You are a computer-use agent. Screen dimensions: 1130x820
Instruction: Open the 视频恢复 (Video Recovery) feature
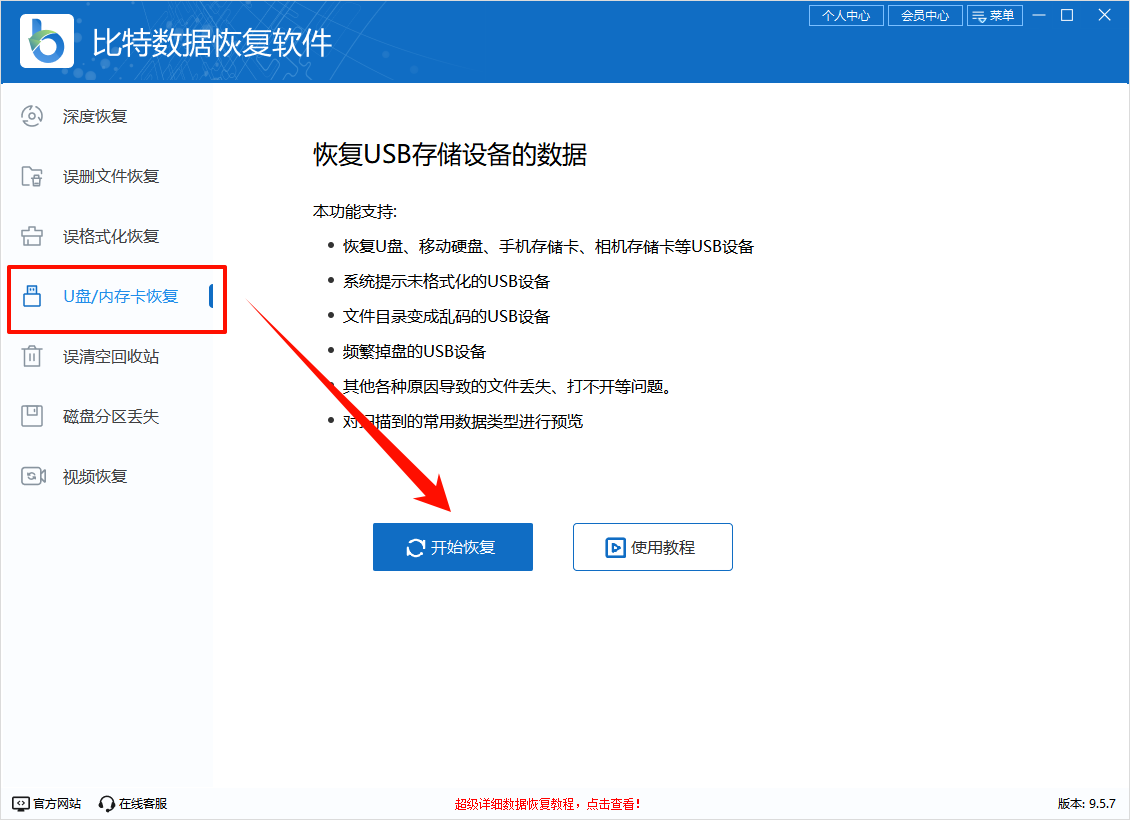click(x=33, y=476)
